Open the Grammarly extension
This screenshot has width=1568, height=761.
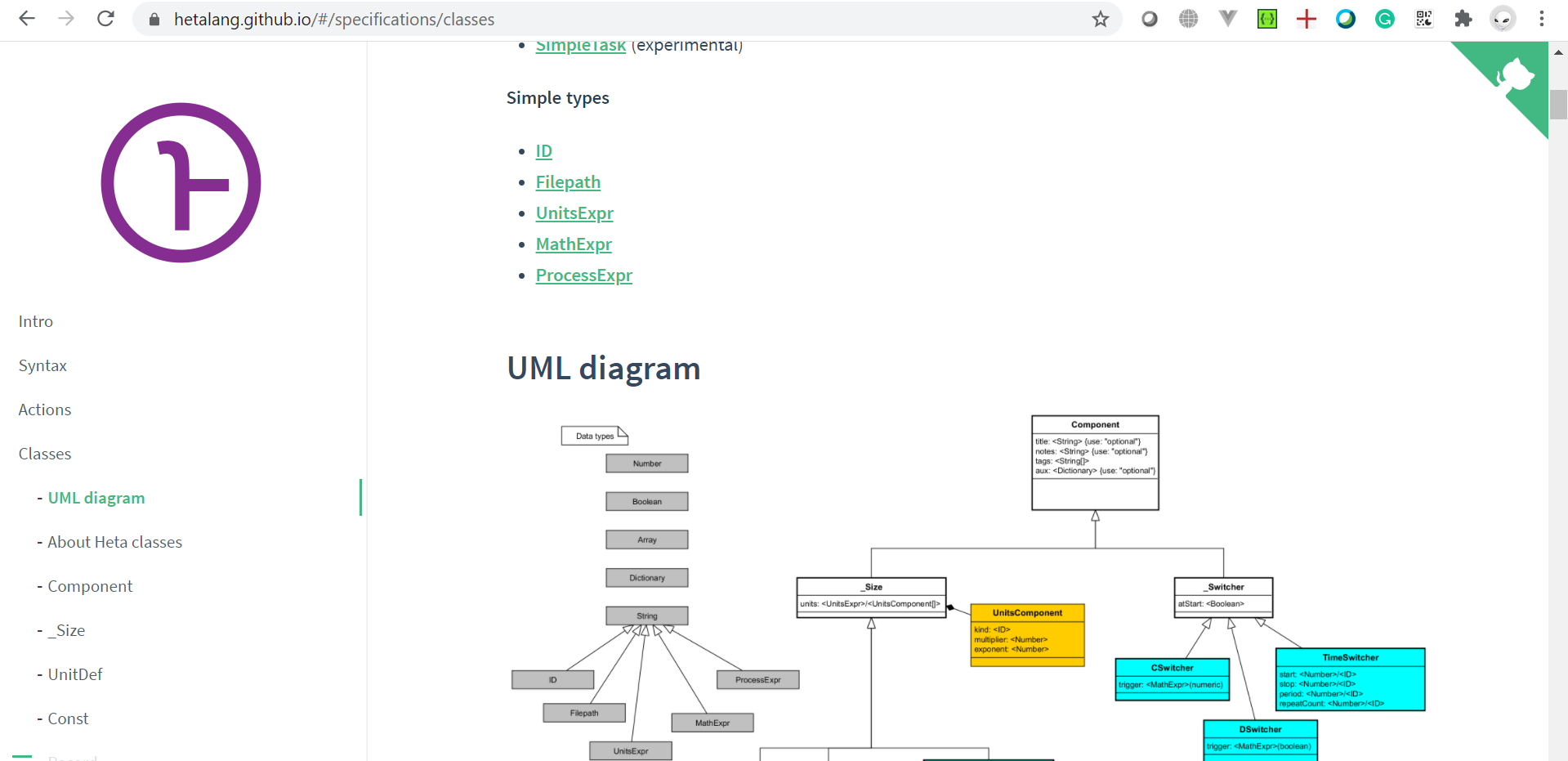pos(1385,19)
